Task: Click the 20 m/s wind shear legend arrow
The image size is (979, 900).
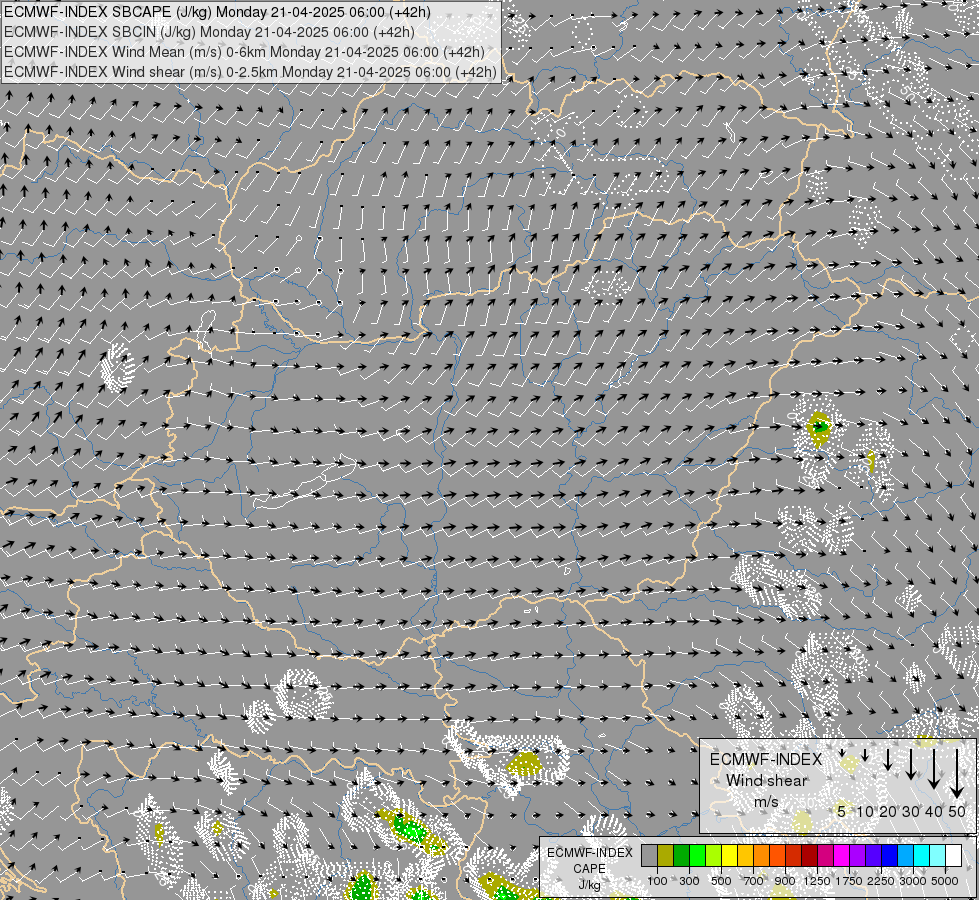Action: pos(888,759)
